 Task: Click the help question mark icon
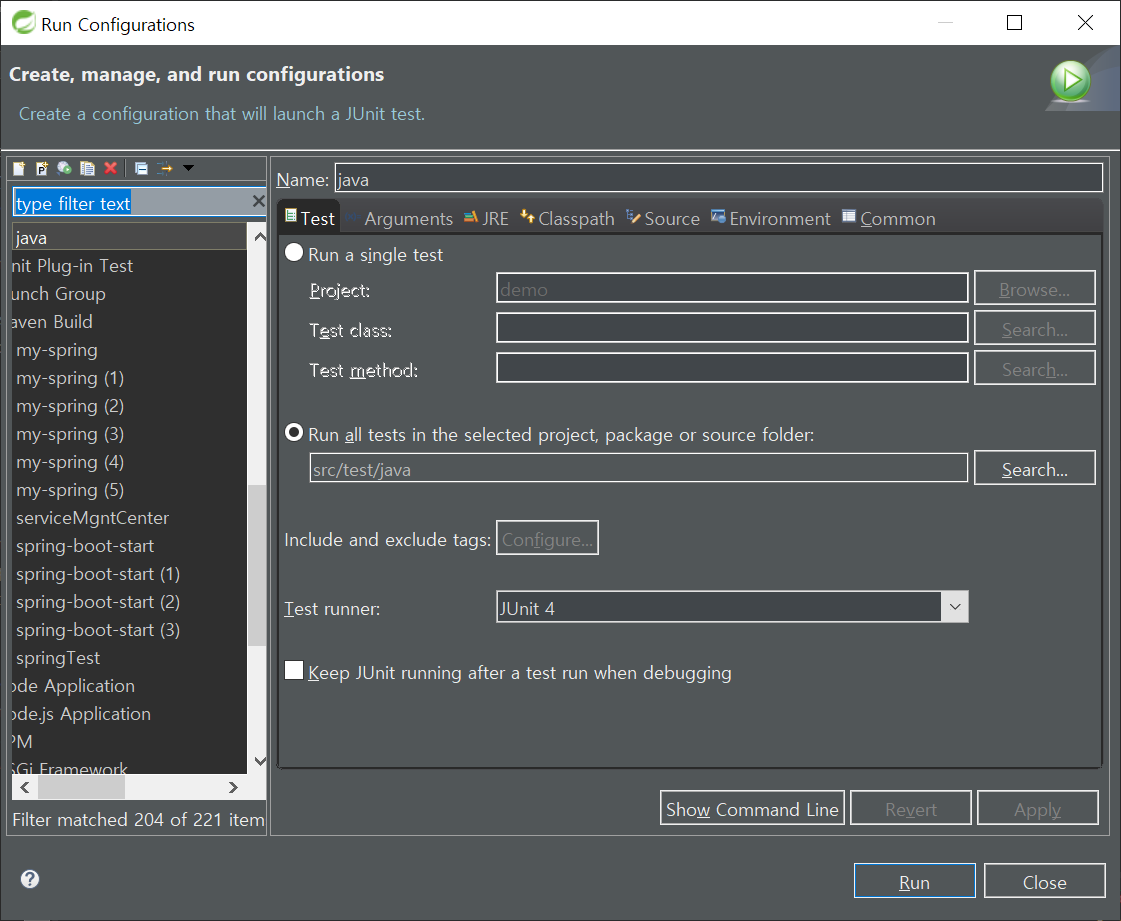pos(30,879)
